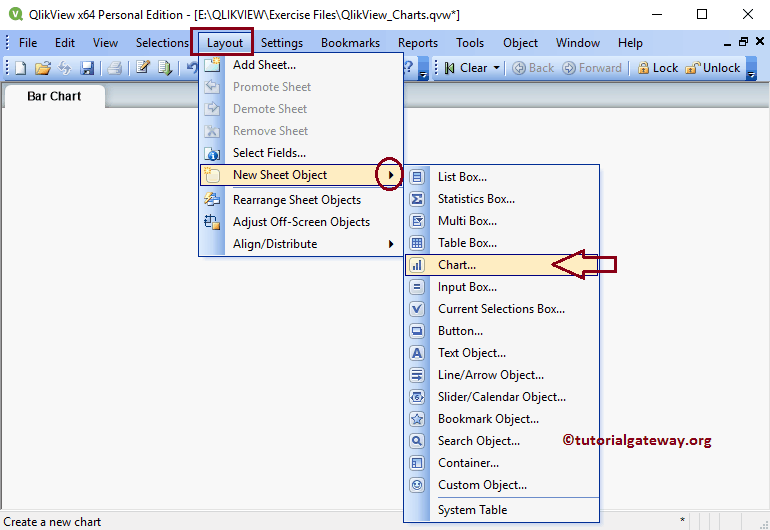The image size is (770, 530).
Task: Minimize the inner document window
Action: (x=727, y=43)
